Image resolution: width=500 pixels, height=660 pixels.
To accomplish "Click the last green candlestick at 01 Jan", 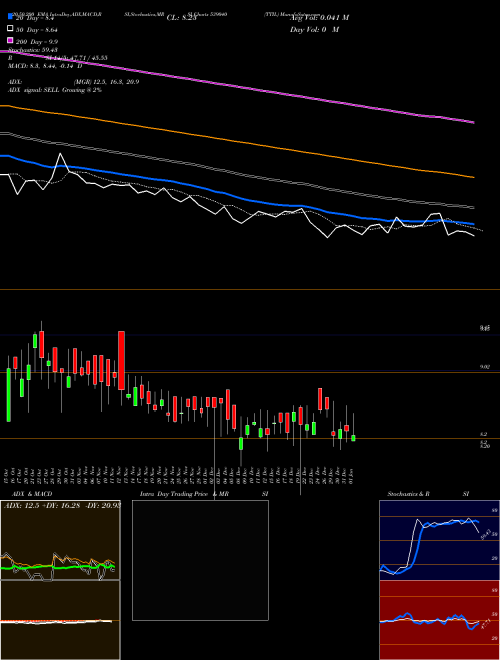I will [x=353, y=438].
